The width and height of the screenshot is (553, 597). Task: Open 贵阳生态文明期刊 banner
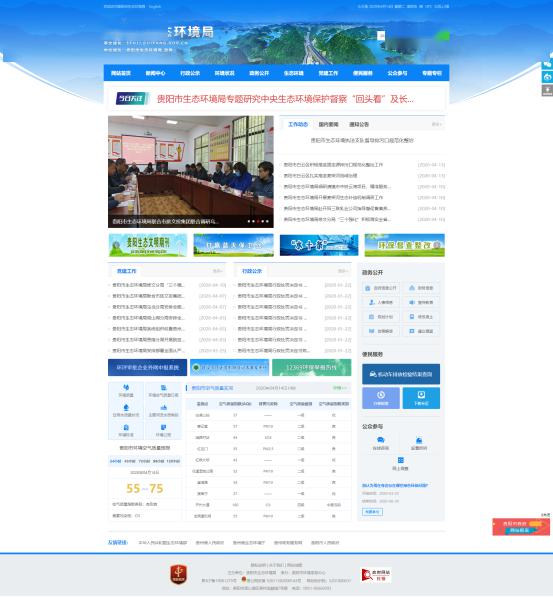click(148, 245)
